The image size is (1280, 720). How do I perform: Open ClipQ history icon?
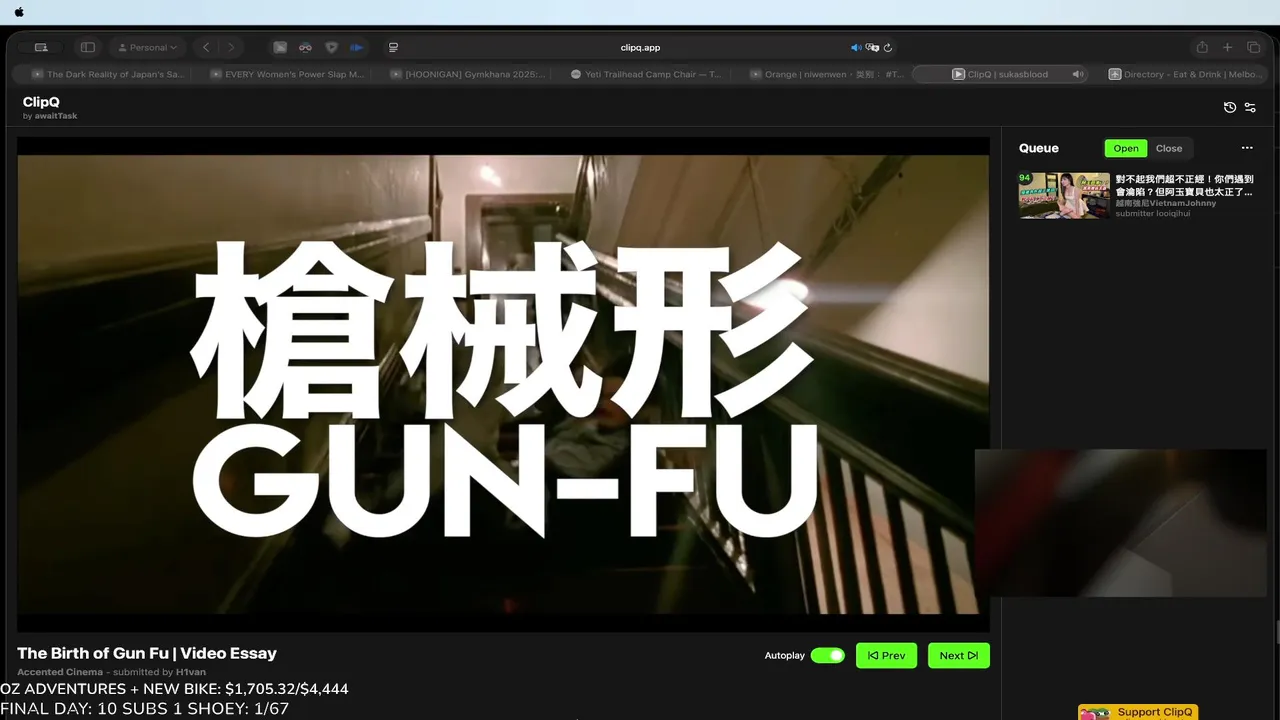tap(1230, 107)
